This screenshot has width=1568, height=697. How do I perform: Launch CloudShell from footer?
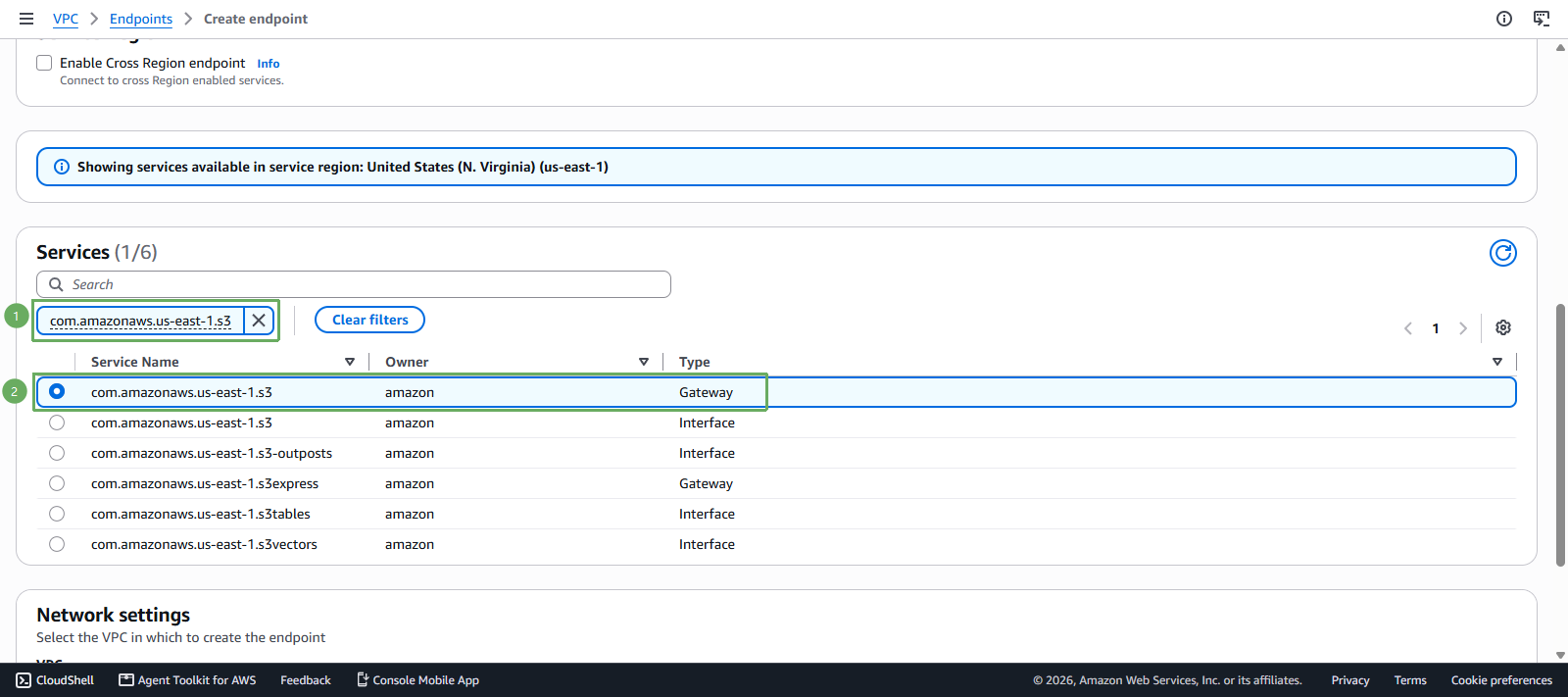[x=55, y=680]
